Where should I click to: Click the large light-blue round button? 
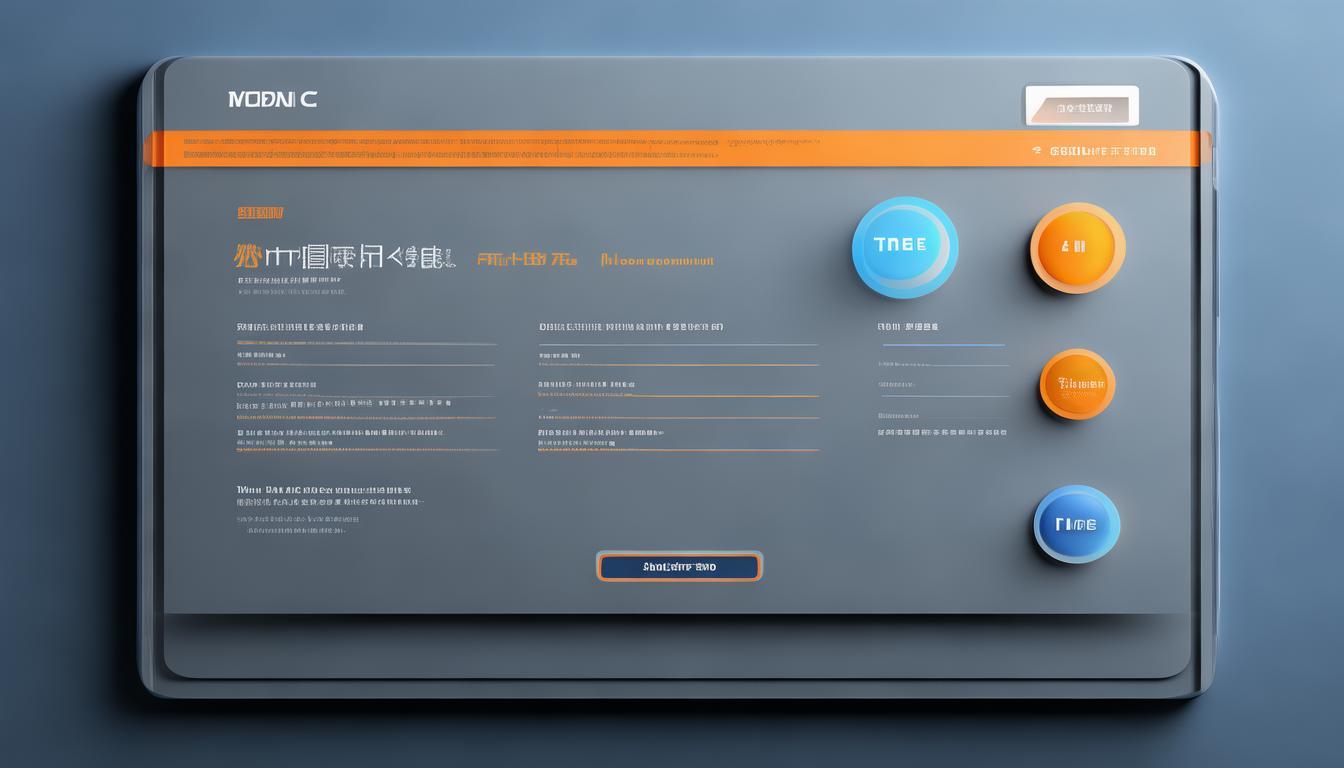click(904, 247)
